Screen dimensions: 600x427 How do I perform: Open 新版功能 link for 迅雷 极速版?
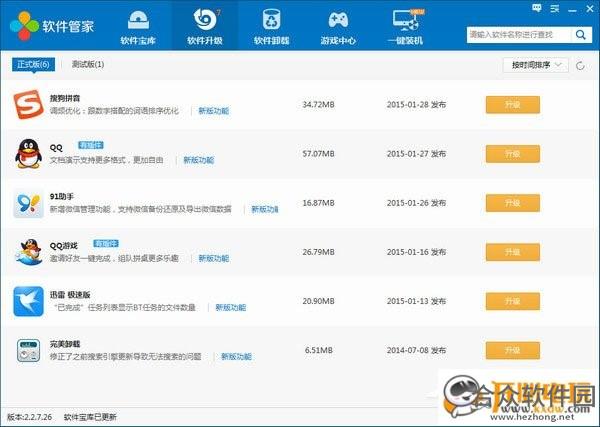point(231,307)
